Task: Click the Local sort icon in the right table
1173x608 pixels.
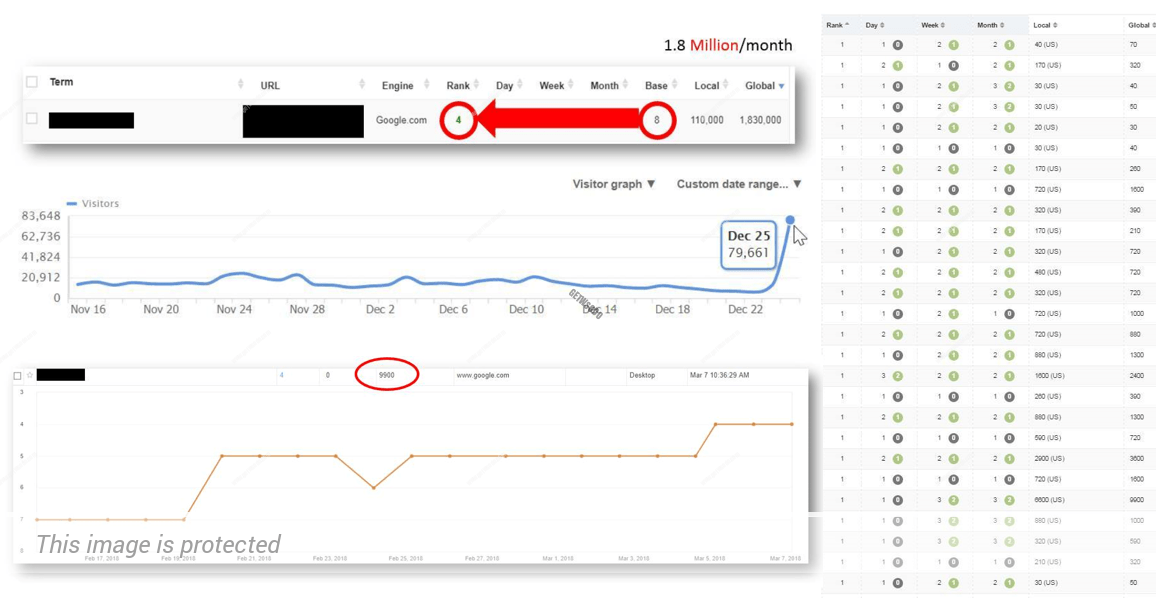Action: tap(1055, 25)
